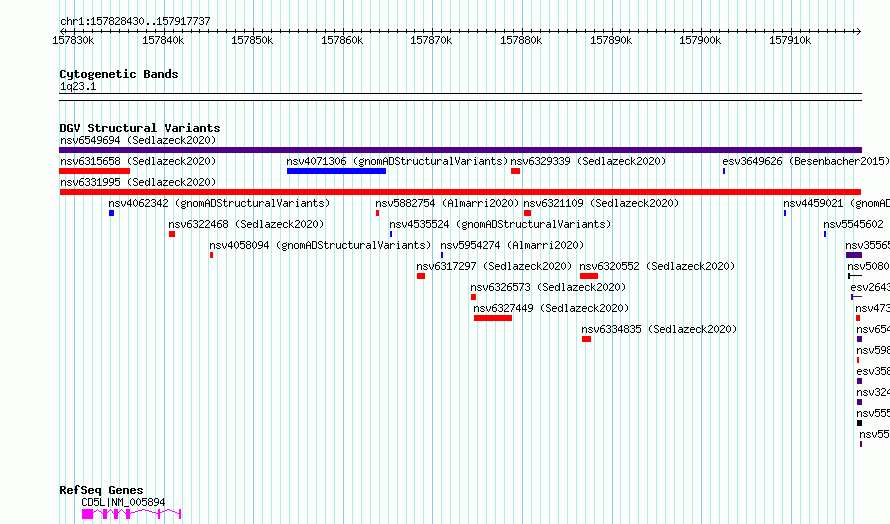Click the nsv4071306 blue variant bar

pyautogui.click(x=337, y=171)
